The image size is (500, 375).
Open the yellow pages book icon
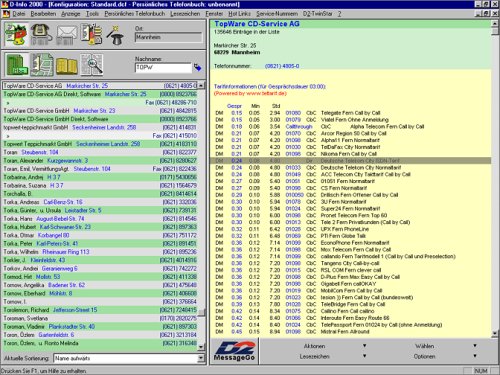click(x=67, y=66)
